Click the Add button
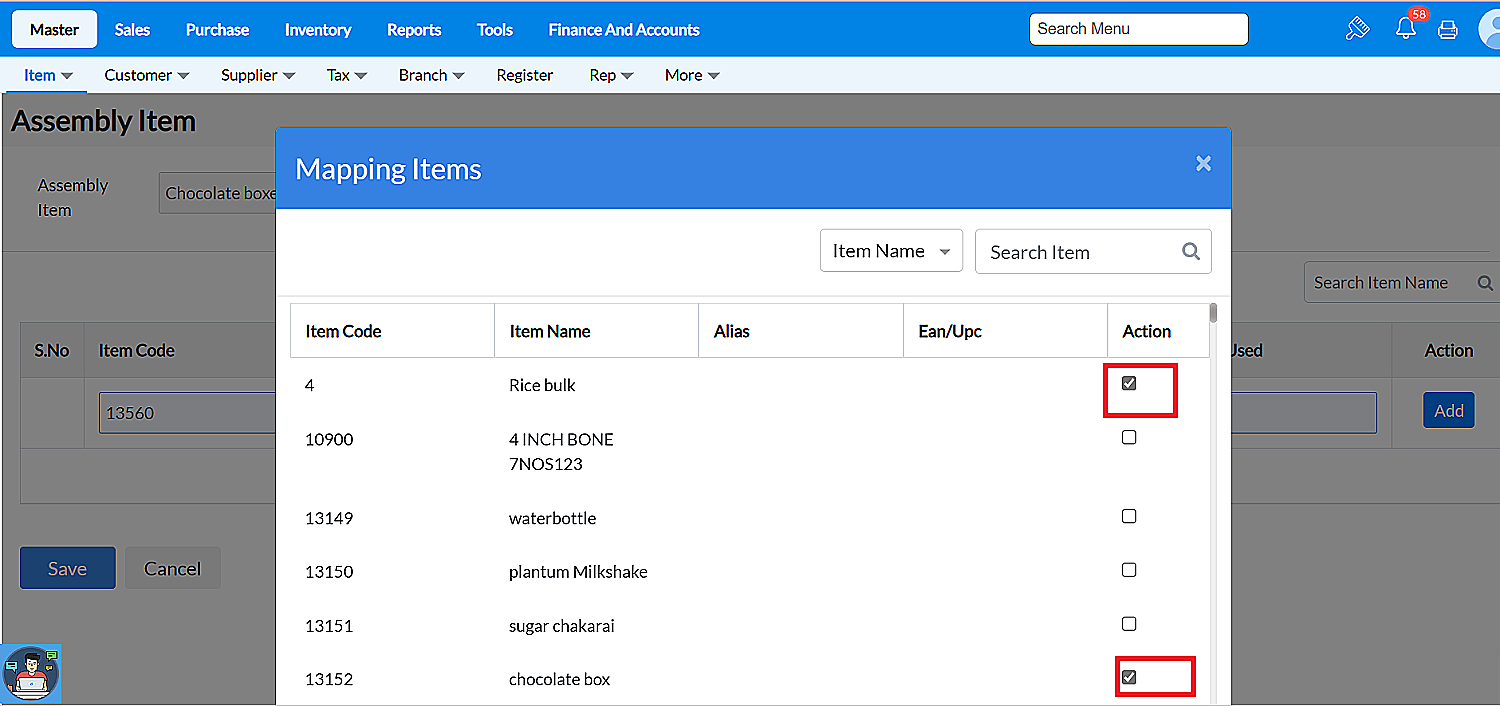 1448,411
